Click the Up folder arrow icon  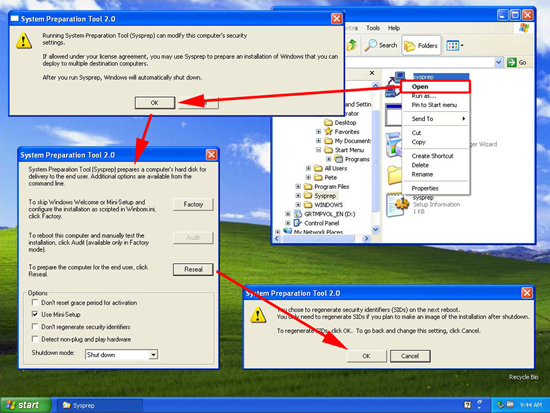(352, 45)
